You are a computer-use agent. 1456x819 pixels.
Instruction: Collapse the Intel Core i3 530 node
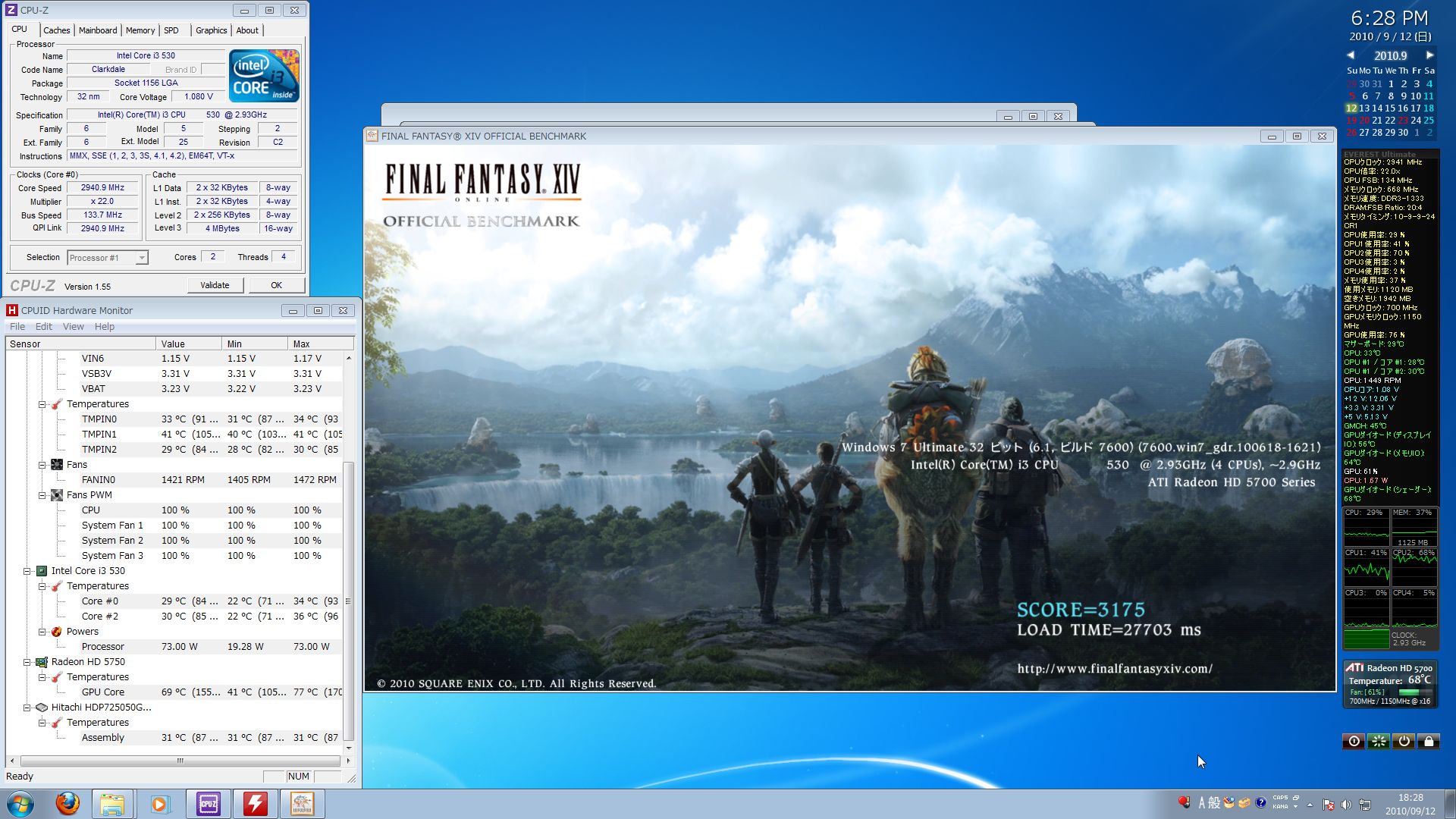(27, 571)
